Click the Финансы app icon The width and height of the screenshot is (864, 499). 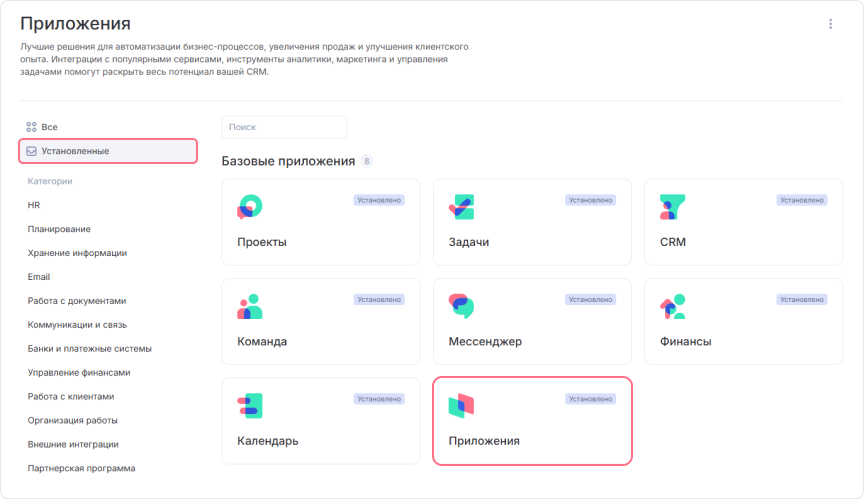672,306
